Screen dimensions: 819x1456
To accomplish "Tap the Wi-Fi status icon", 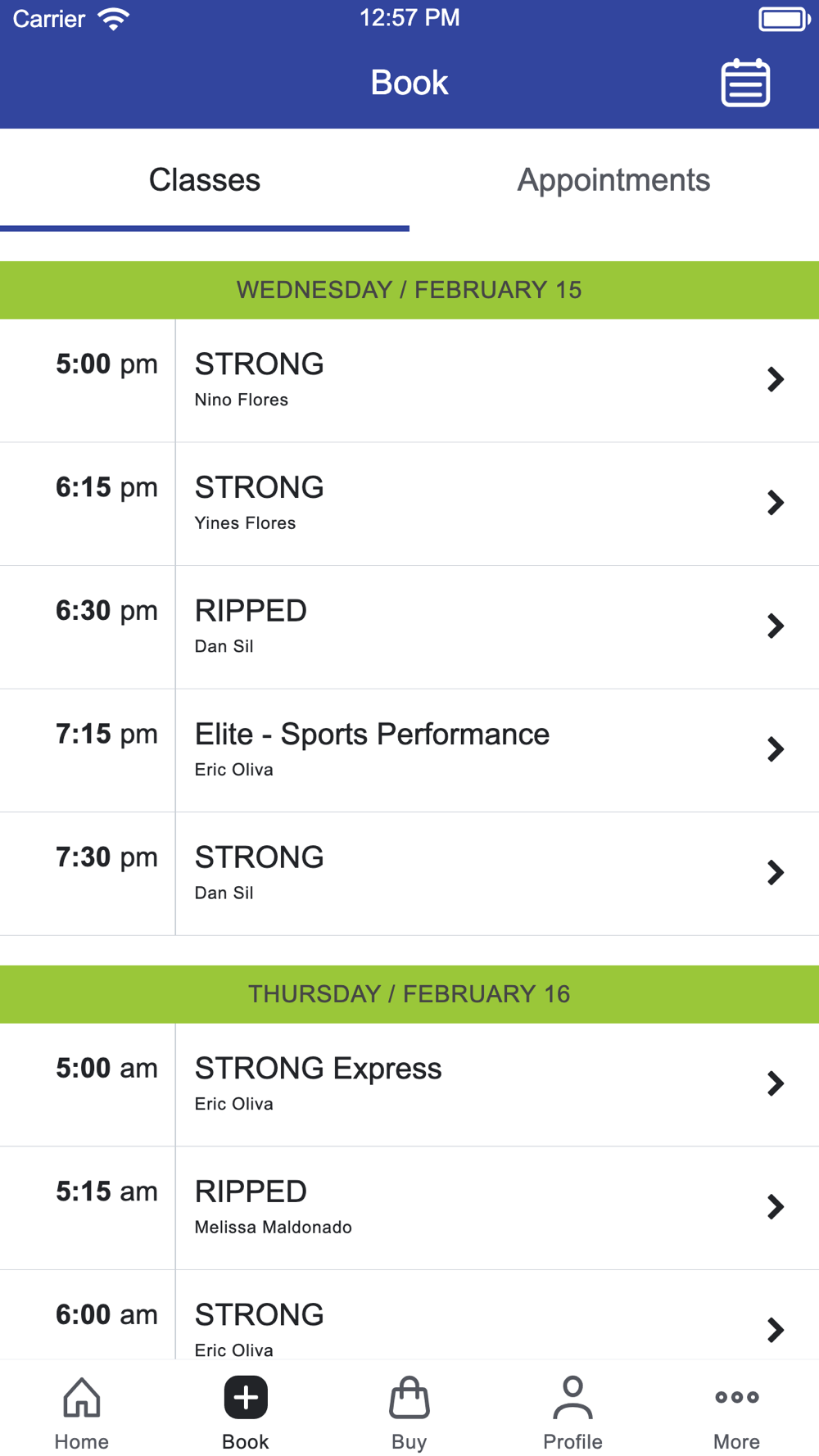I will pyautogui.click(x=114, y=18).
